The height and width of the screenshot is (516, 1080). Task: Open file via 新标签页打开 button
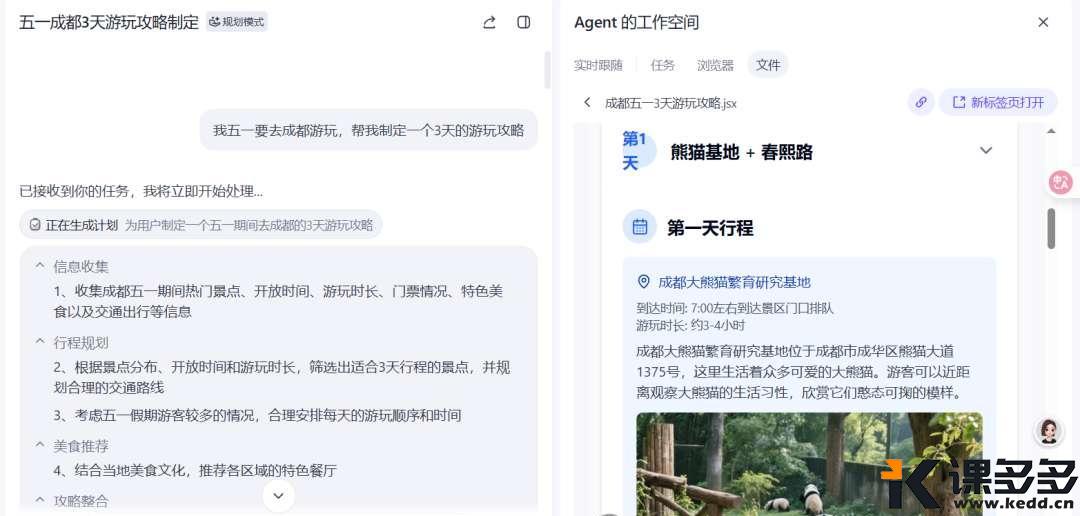(998, 103)
